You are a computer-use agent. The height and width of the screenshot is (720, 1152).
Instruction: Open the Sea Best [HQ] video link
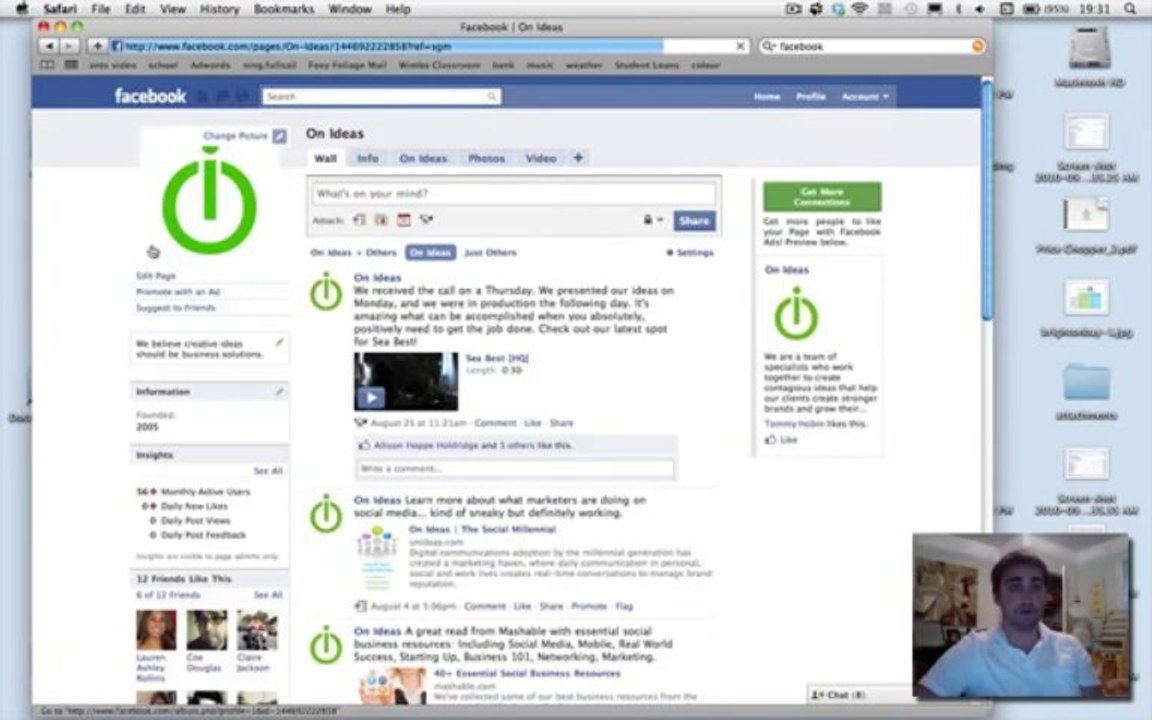point(497,358)
